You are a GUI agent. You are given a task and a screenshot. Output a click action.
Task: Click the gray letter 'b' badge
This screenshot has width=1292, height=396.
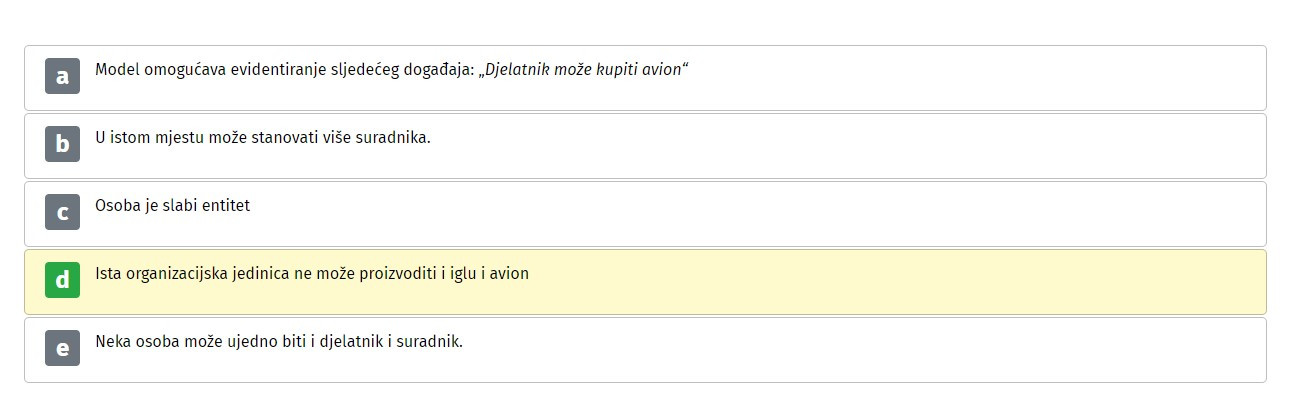62,144
